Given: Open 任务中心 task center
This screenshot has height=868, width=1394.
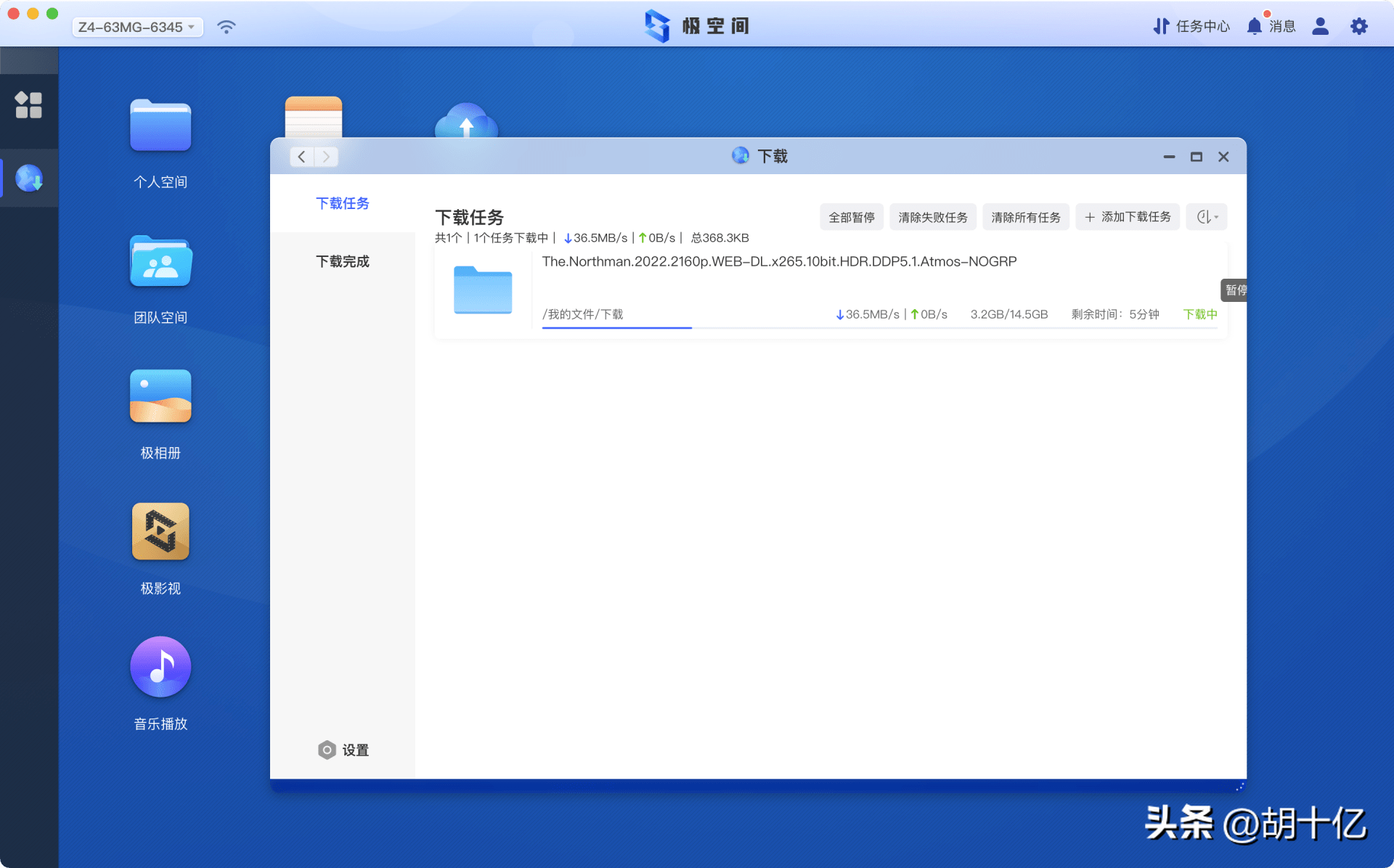Looking at the screenshot, I should pyautogui.click(x=1191, y=26).
